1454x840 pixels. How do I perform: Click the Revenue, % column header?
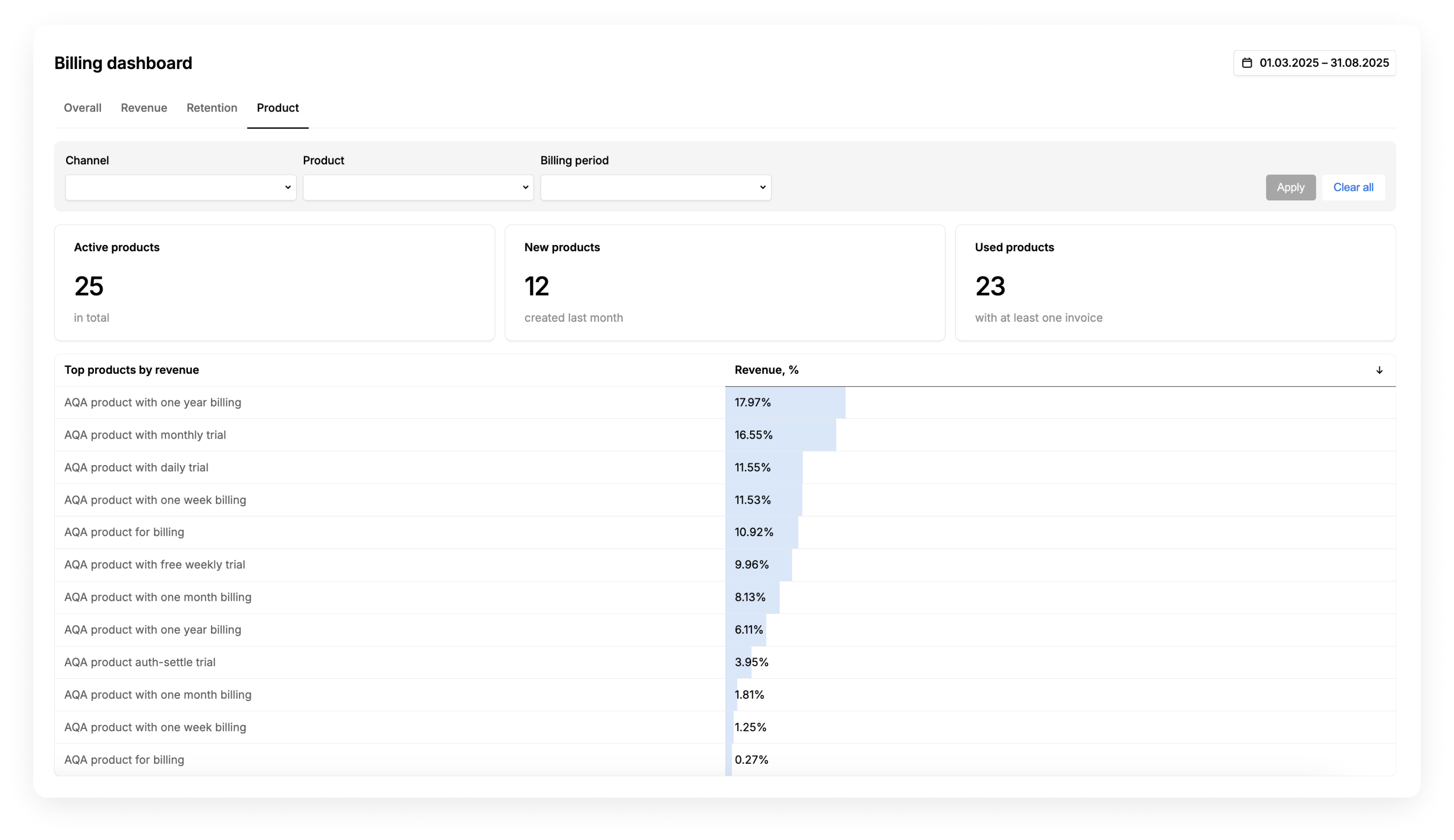click(x=766, y=370)
